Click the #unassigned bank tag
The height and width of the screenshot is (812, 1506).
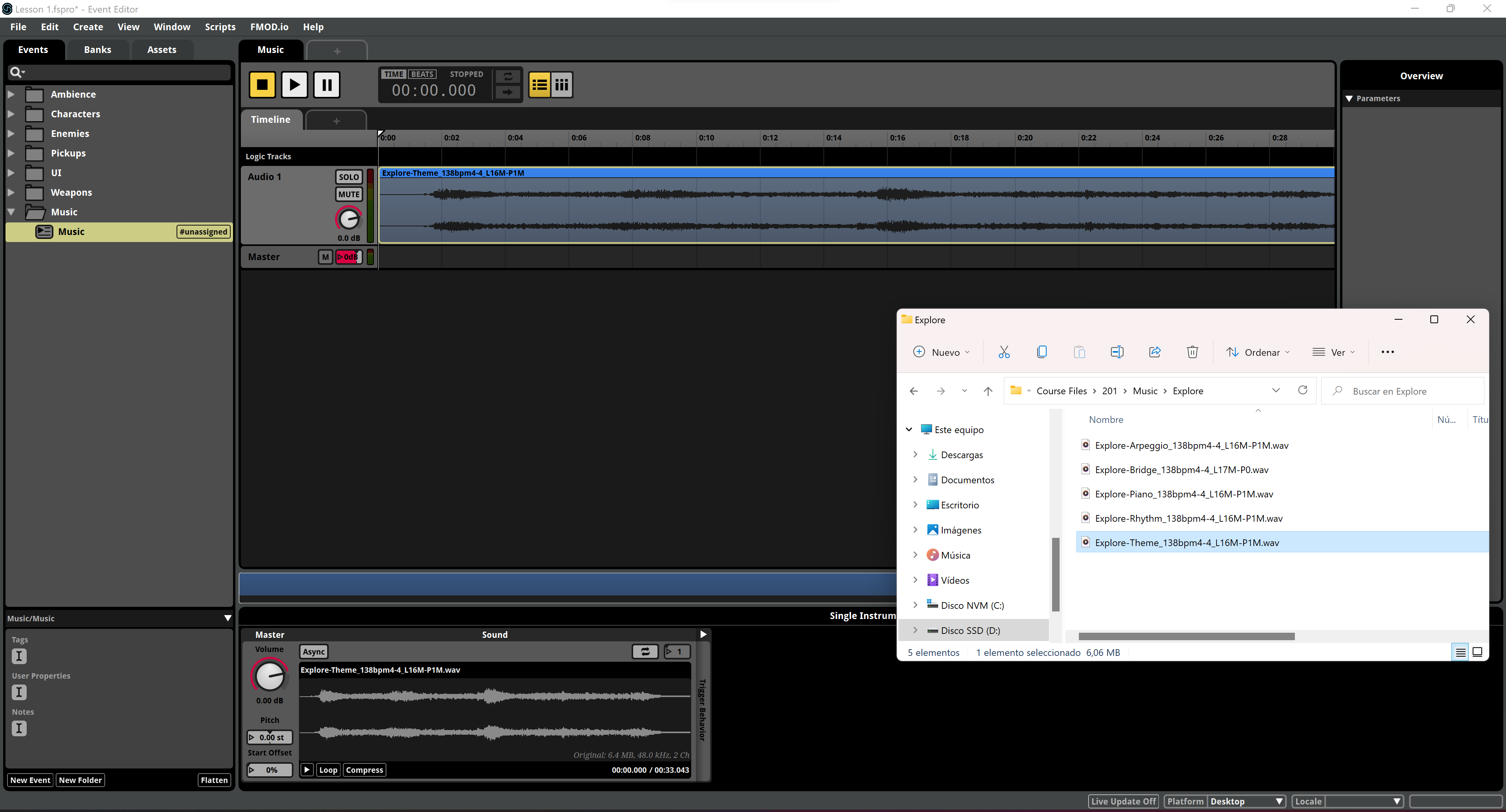tap(203, 231)
